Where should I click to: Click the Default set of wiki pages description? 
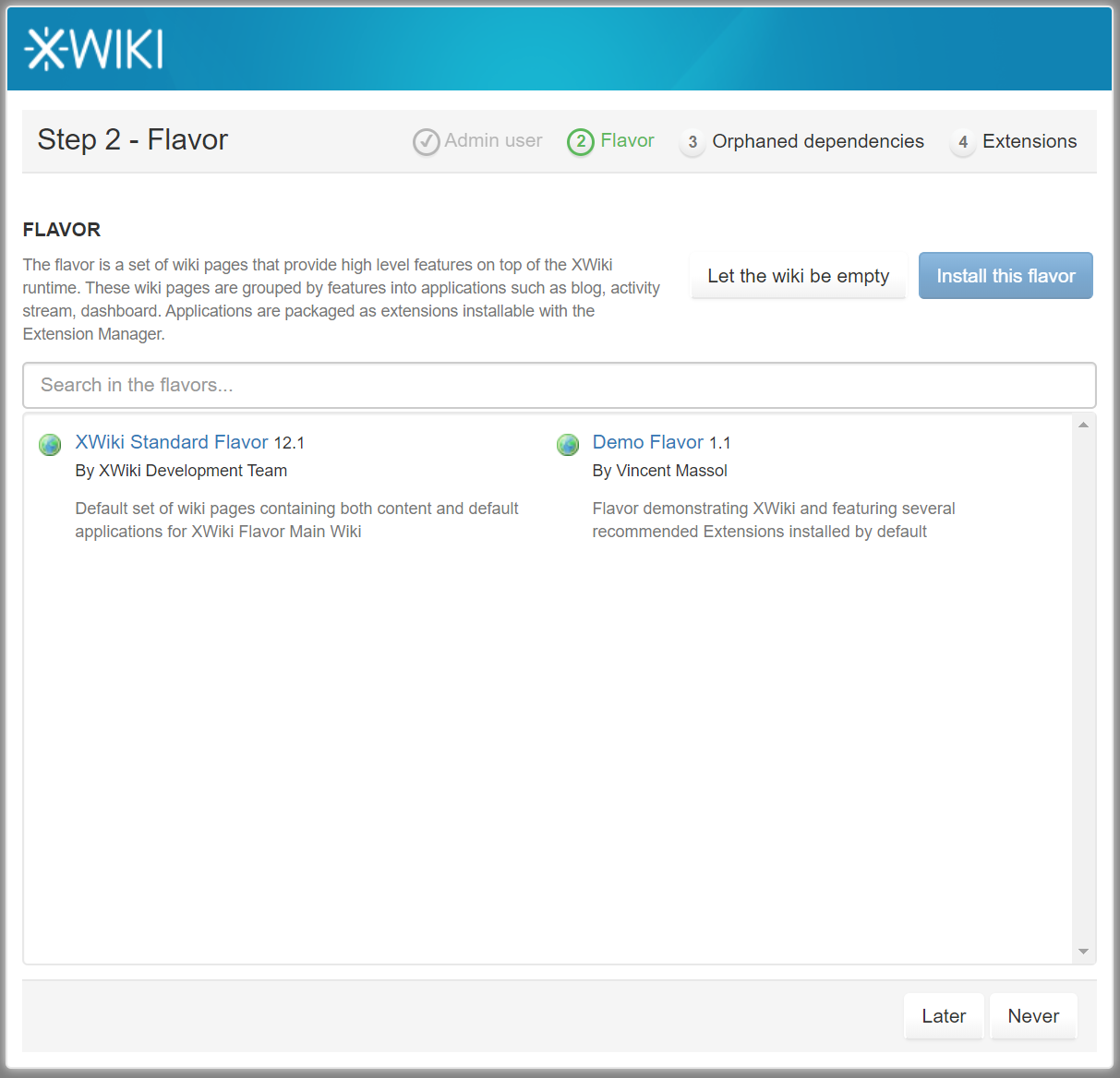[x=296, y=520]
